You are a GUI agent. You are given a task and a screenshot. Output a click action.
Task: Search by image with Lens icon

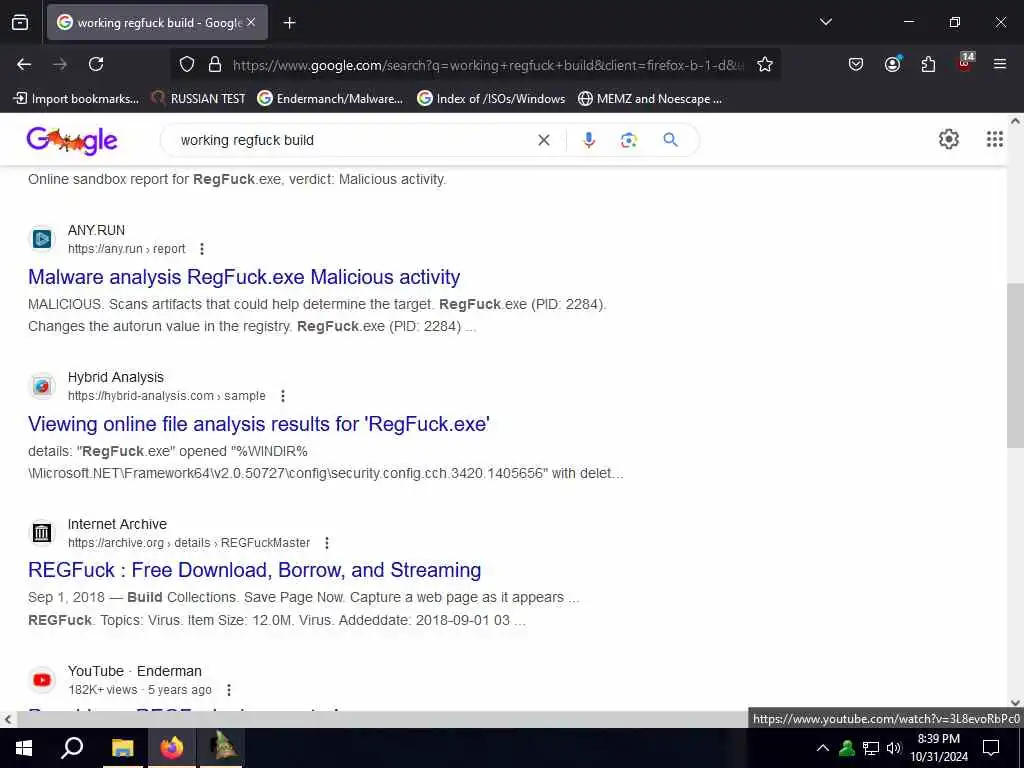[x=628, y=140]
